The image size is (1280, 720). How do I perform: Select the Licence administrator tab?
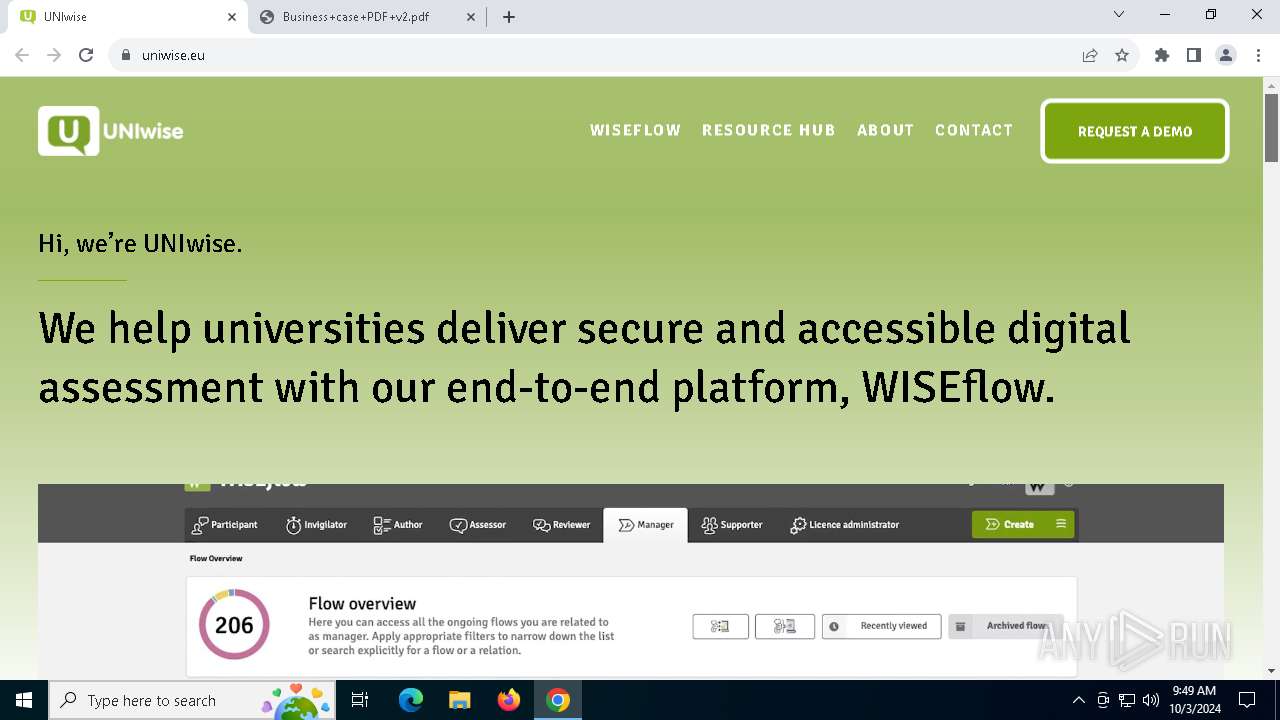[x=845, y=525]
